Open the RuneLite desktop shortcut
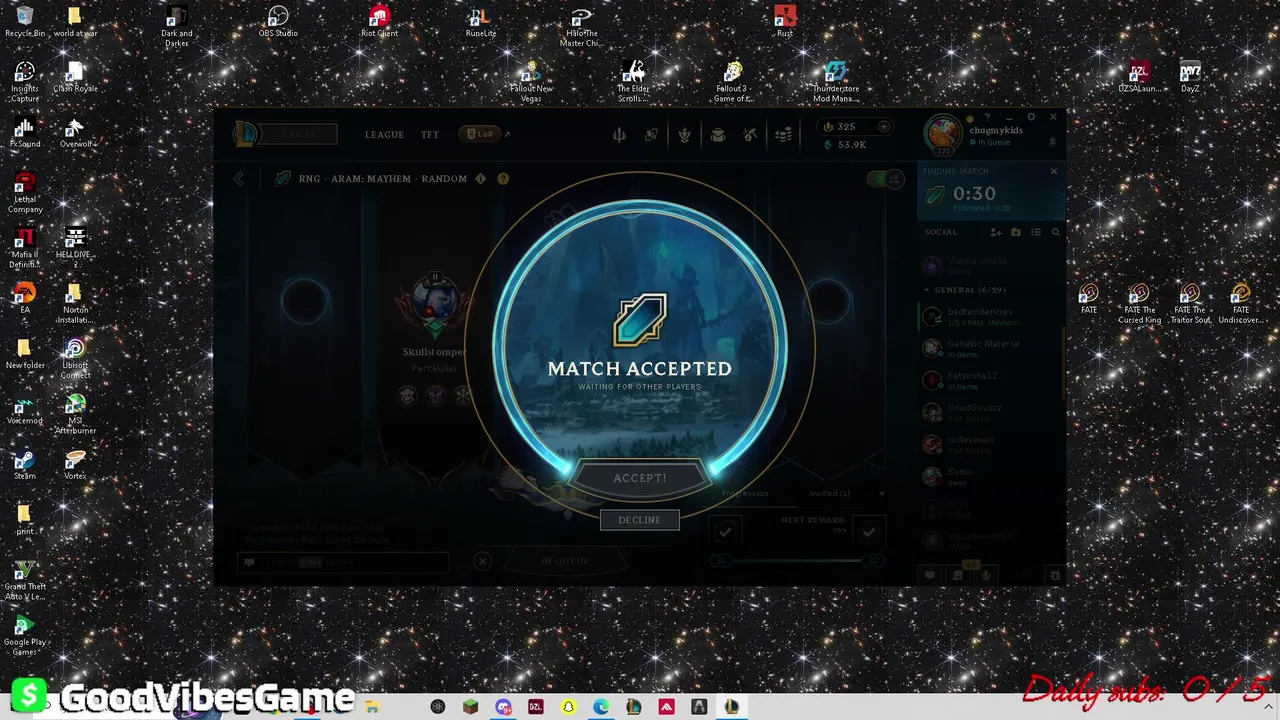The height and width of the screenshot is (720, 1280). [x=481, y=20]
